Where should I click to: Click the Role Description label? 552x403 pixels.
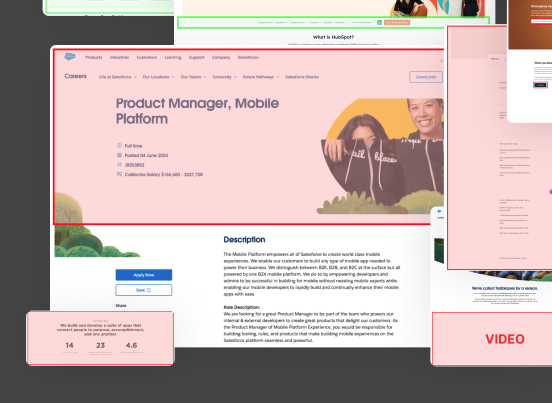[242, 307]
